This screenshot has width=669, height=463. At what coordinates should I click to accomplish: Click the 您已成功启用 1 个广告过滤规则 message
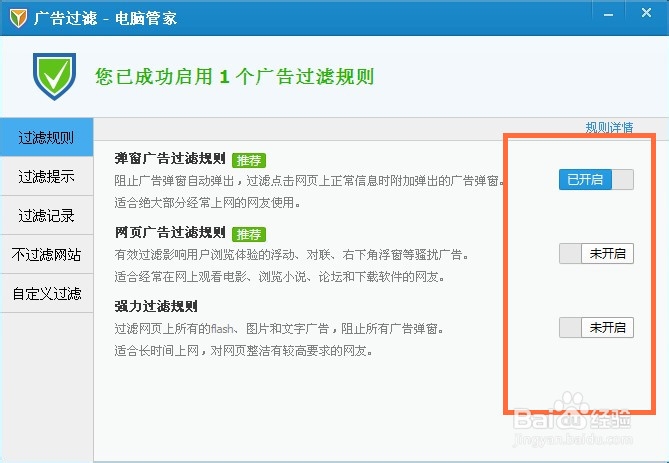pyautogui.click(x=234, y=77)
